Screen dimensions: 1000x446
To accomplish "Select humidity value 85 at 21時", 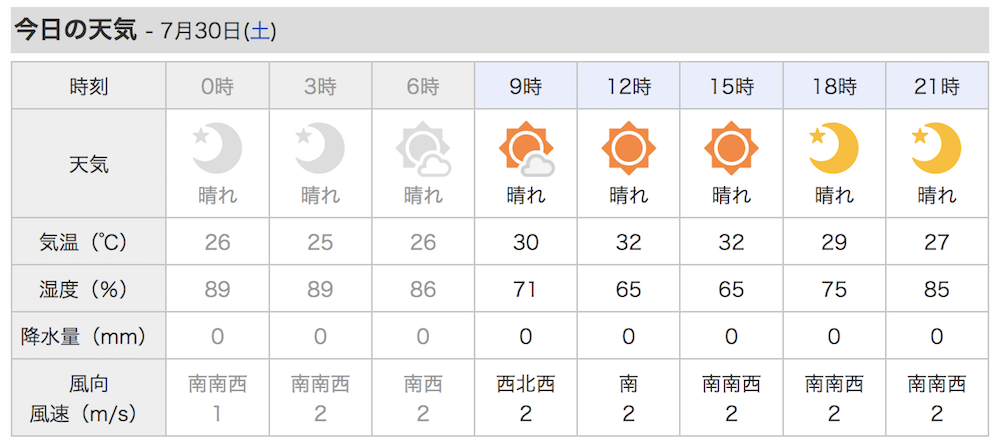I will (936, 290).
